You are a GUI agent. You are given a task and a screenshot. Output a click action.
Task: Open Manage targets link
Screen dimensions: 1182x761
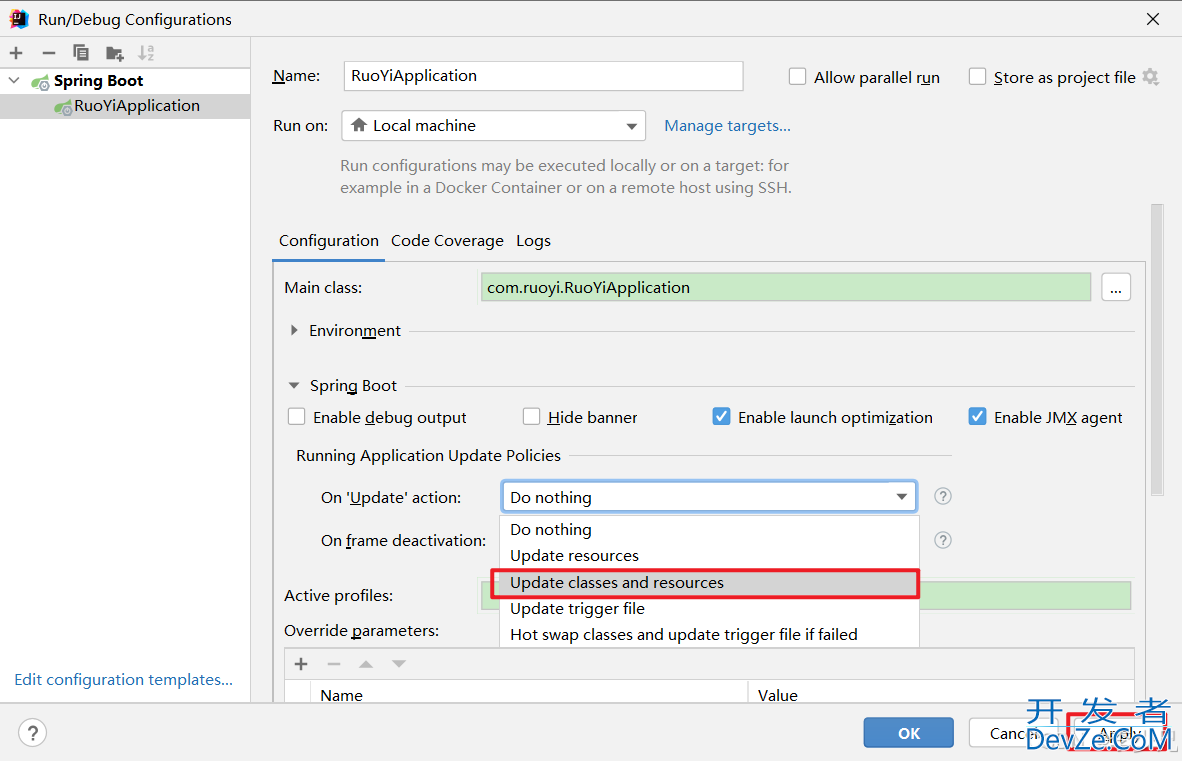(727, 126)
